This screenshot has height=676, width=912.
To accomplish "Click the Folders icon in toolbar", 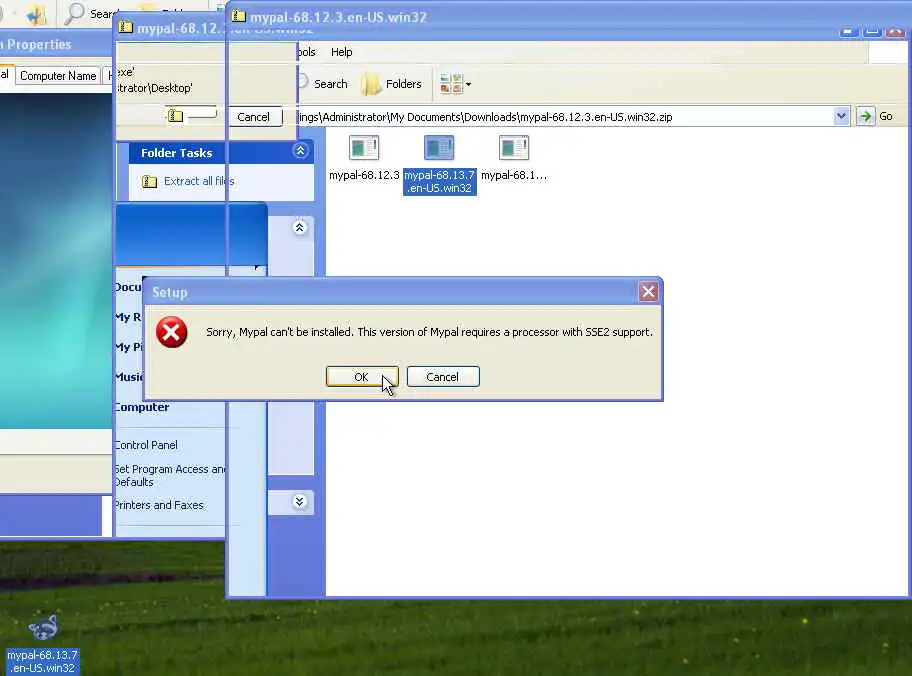I will [370, 84].
